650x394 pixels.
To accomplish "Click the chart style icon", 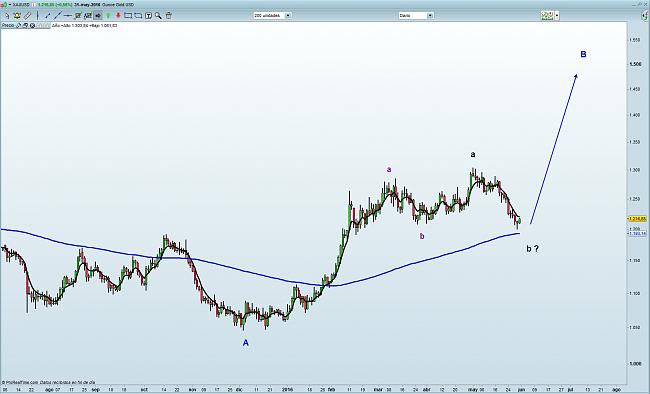I will click(x=547, y=16).
